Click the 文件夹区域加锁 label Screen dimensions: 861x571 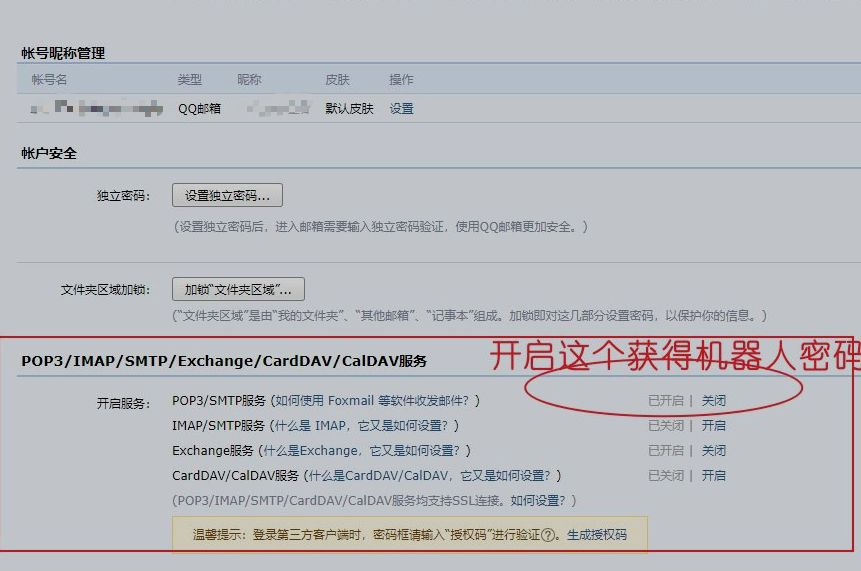[105, 290]
